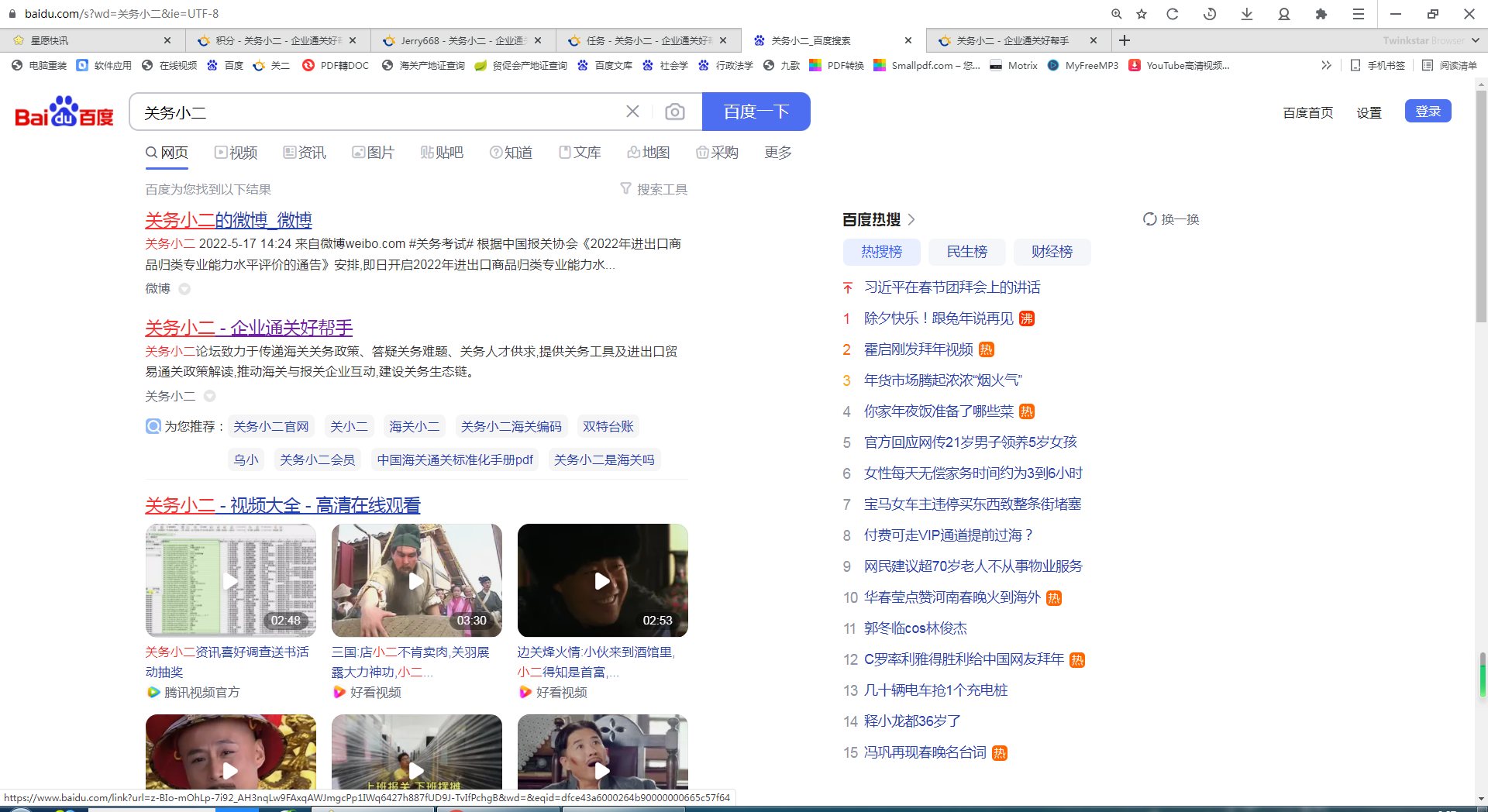Click suggestion 中国海关通关标准化手册pdf
Screen dimensions: 1488x812
[455, 459]
